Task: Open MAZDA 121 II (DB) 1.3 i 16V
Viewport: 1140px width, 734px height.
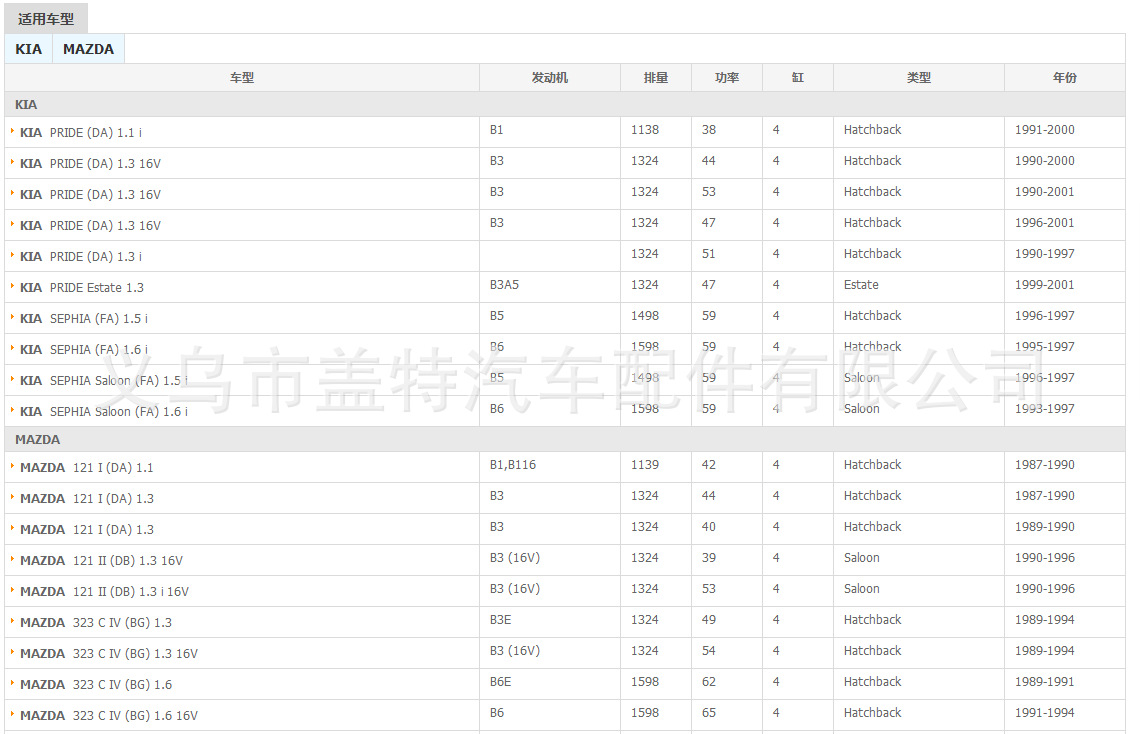Action: [104, 592]
